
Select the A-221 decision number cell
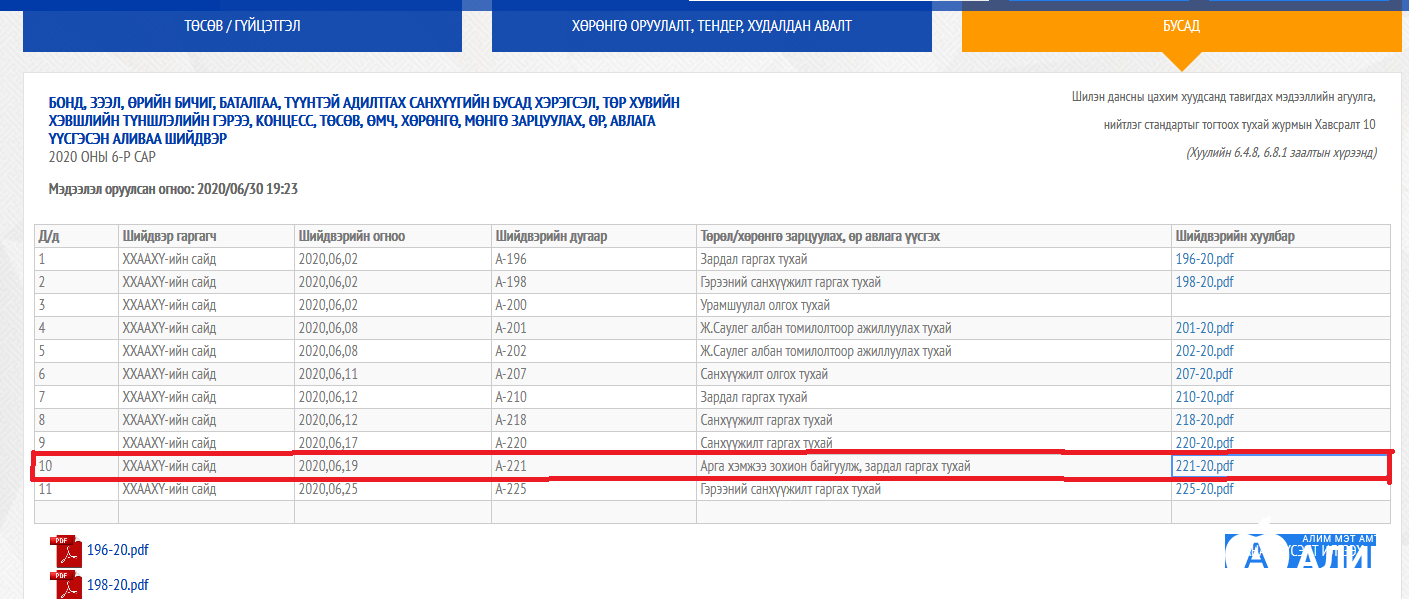(510, 467)
